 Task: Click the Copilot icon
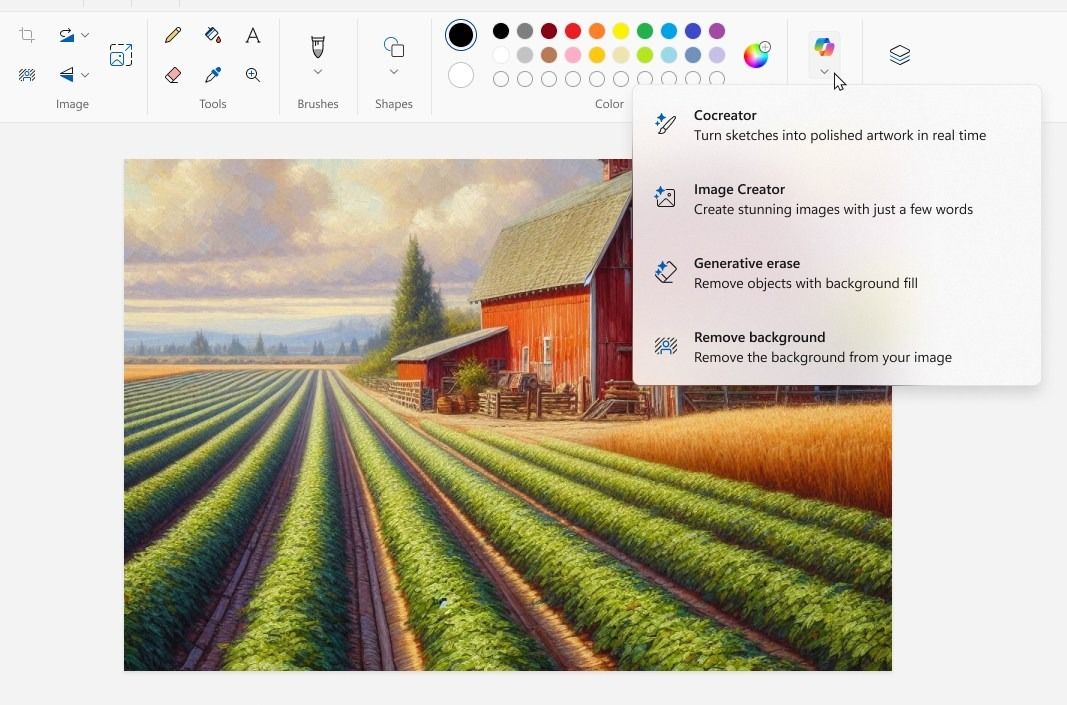coord(823,46)
